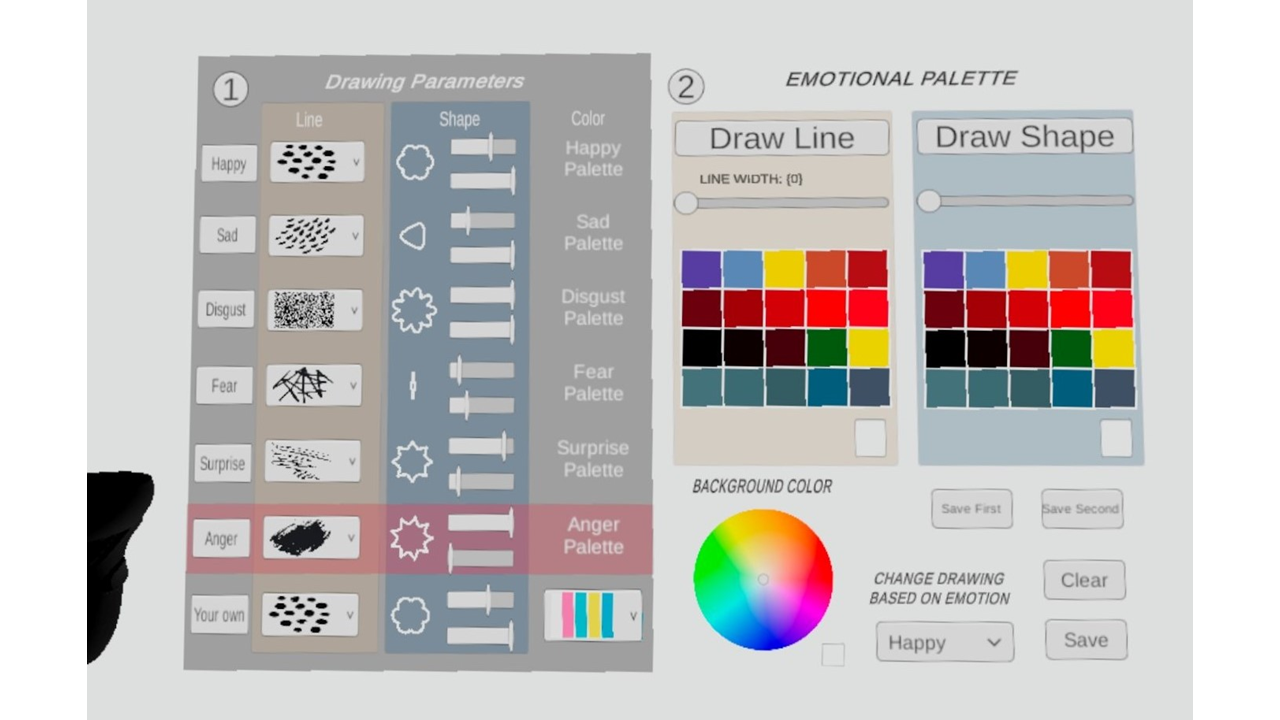Select the Surprise emotion button
The height and width of the screenshot is (720, 1280).
point(222,463)
